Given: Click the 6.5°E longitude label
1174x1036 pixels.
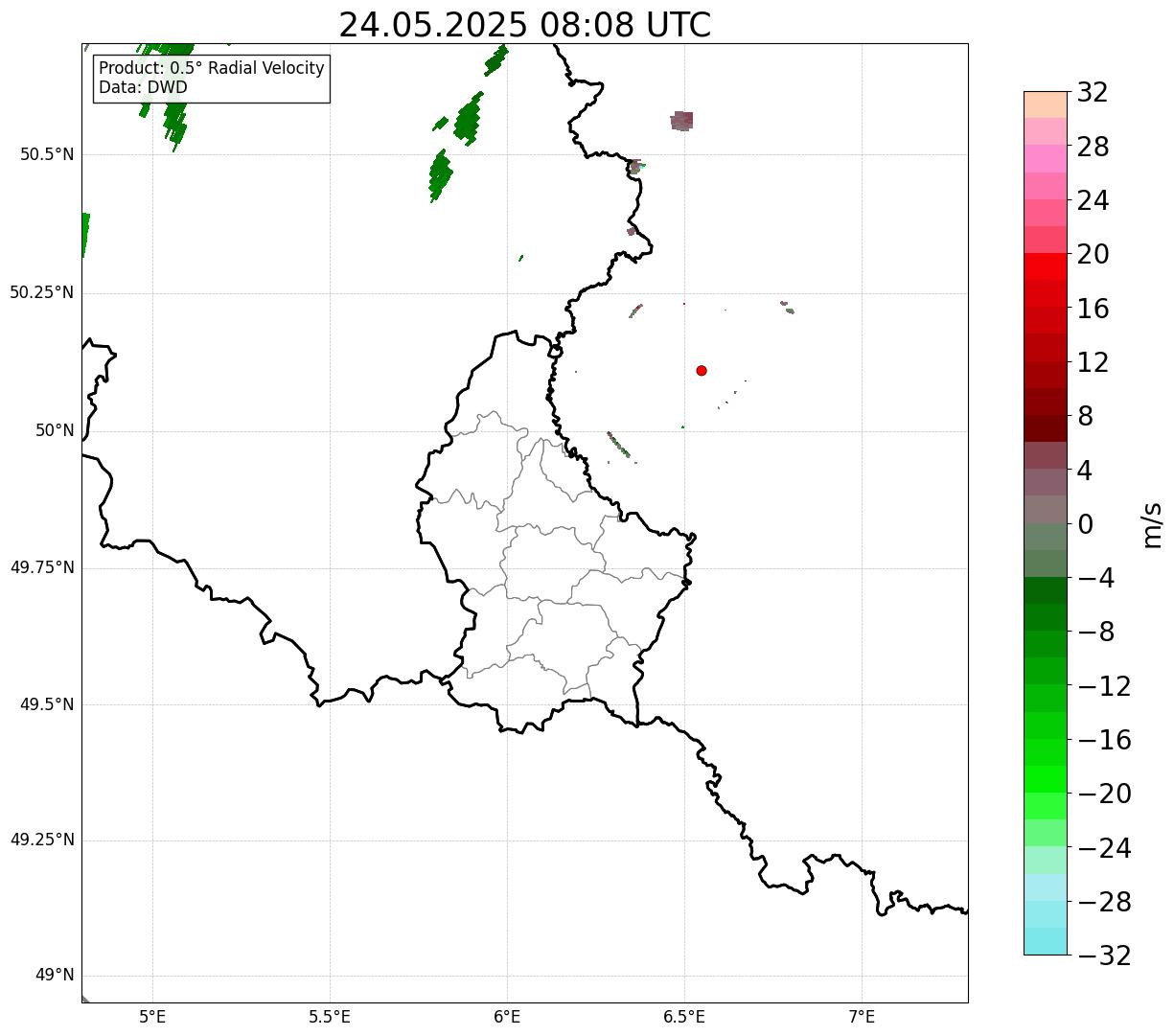Looking at the screenshot, I should pos(684,1017).
